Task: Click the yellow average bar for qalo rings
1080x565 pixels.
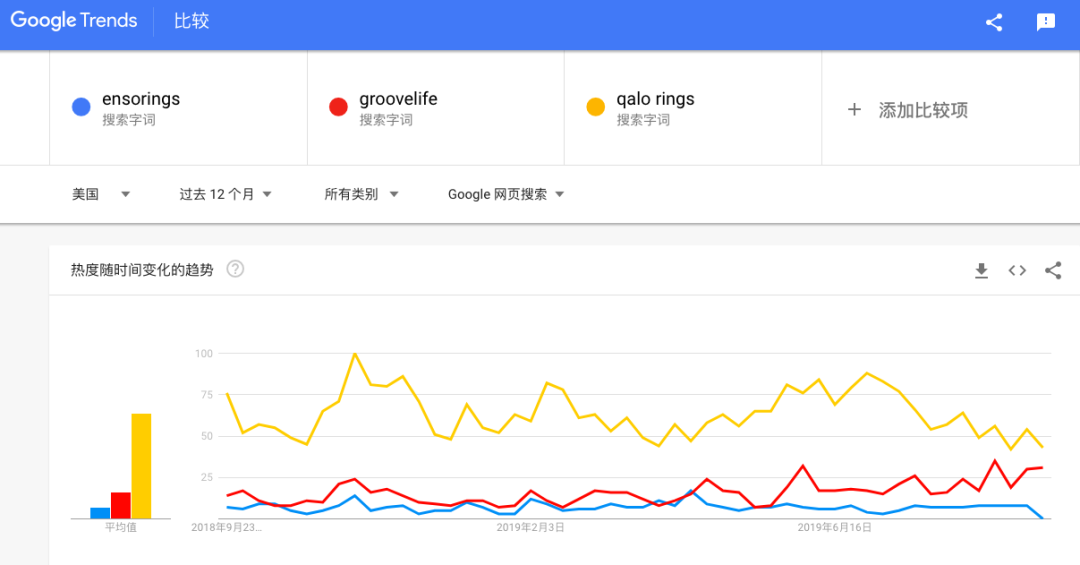Action: [141, 466]
